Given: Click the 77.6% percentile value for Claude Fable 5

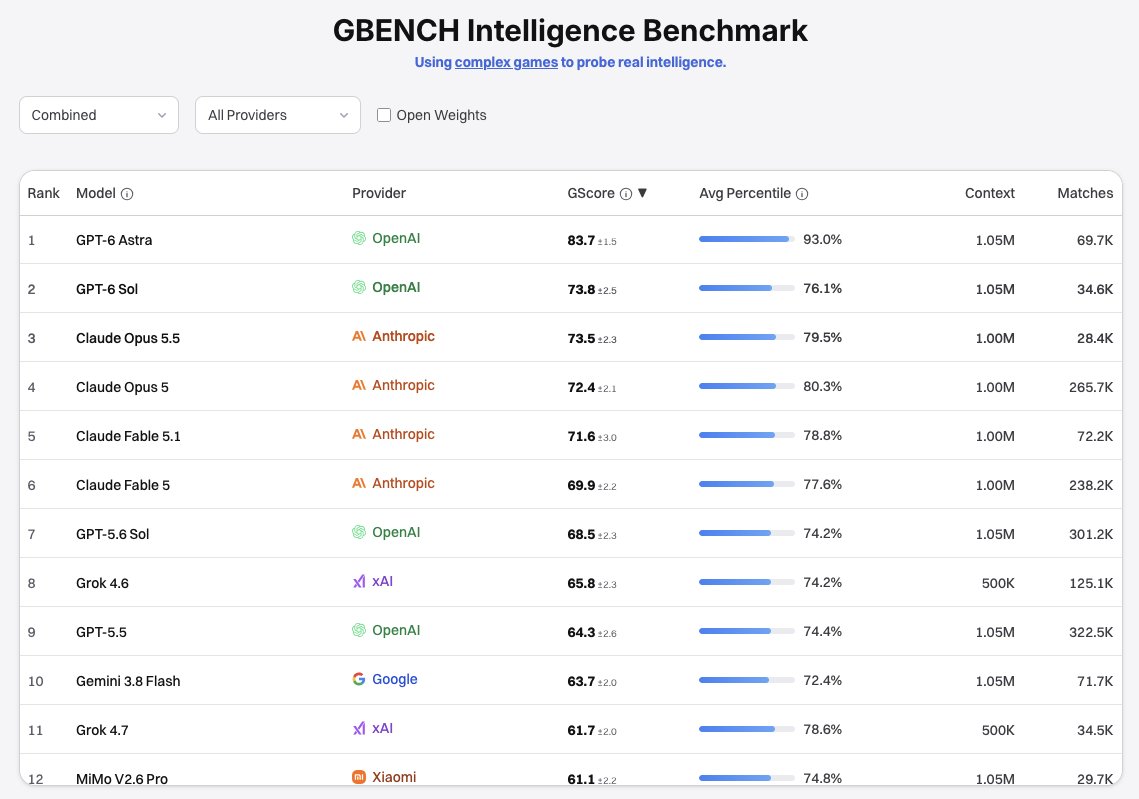Looking at the screenshot, I should (822, 484).
